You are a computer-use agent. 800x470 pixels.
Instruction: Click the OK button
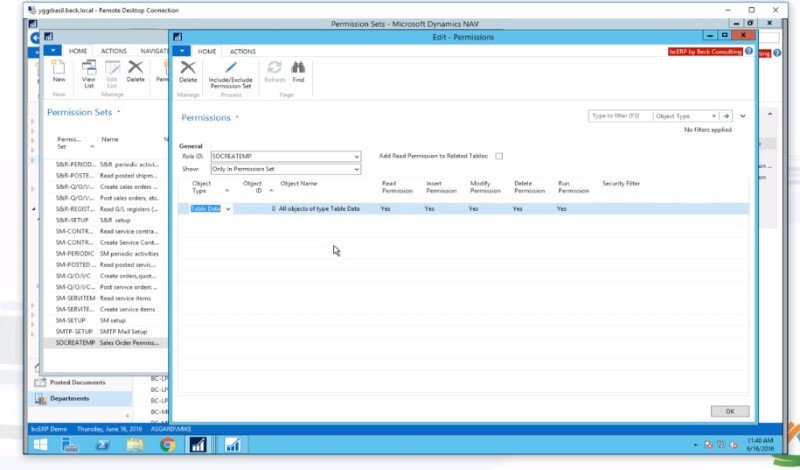pyautogui.click(x=729, y=411)
